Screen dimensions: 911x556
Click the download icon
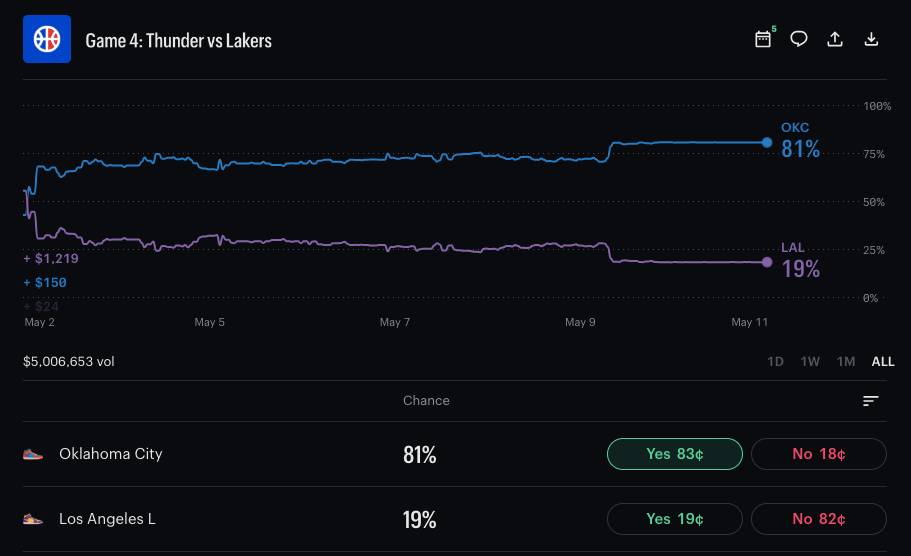871,39
